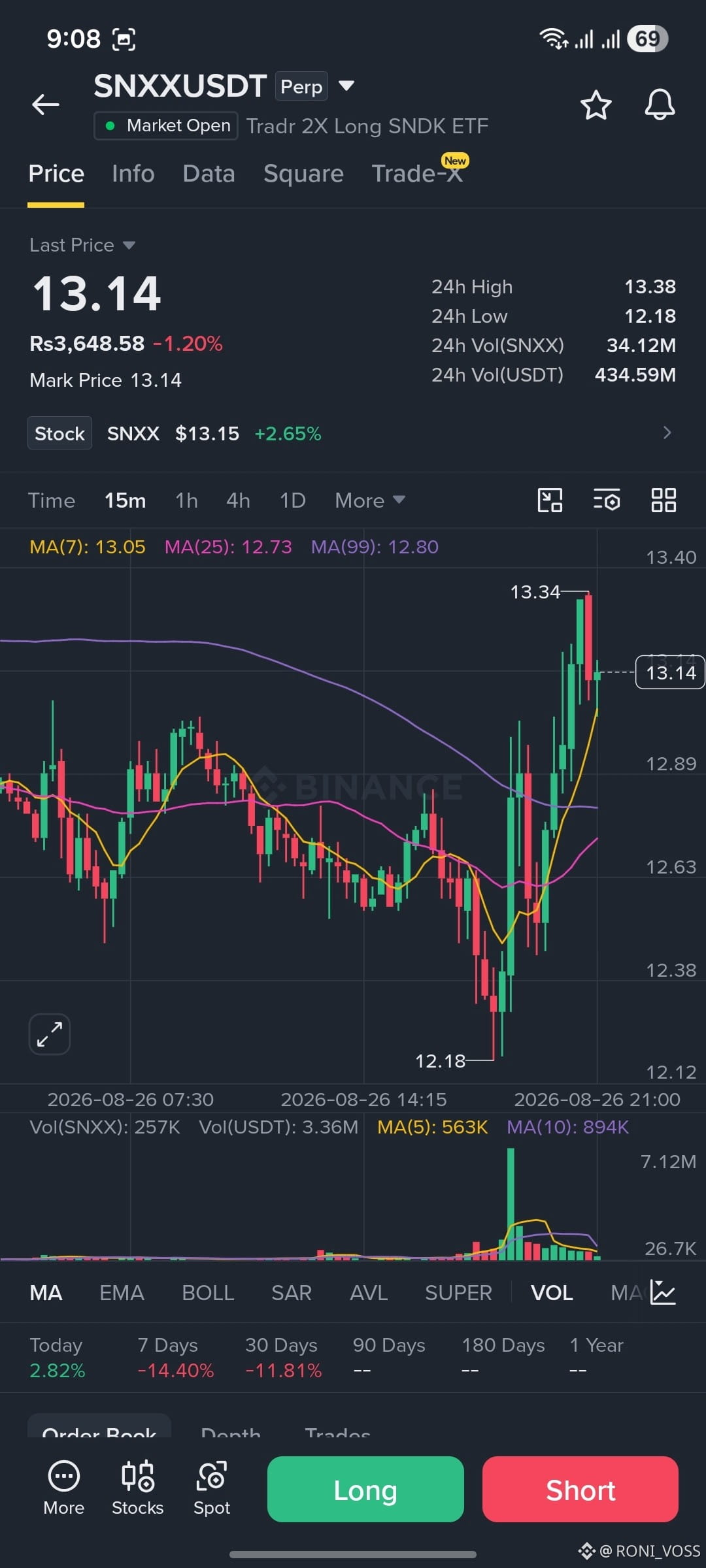Image resolution: width=706 pixels, height=1568 pixels.
Task: Toggle the EMA indicator
Action: pos(122,1293)
